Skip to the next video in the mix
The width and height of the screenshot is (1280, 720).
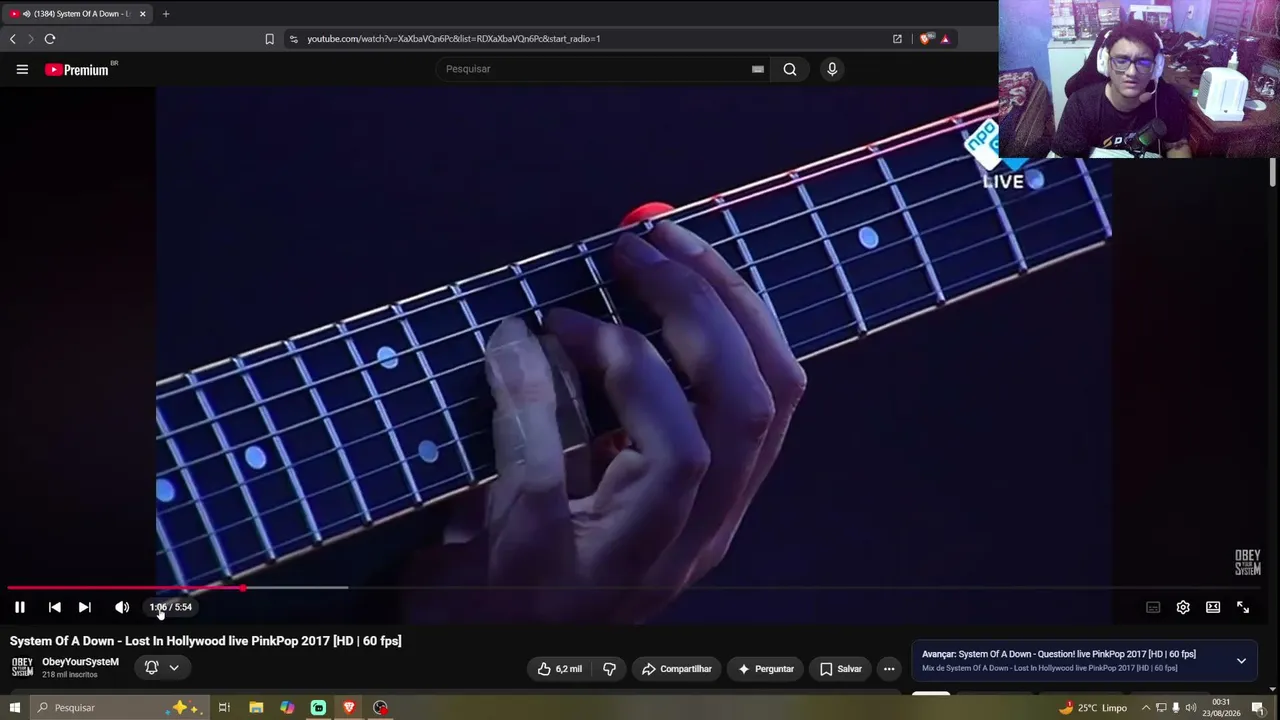pyautogui.click(x=85, y=607)
